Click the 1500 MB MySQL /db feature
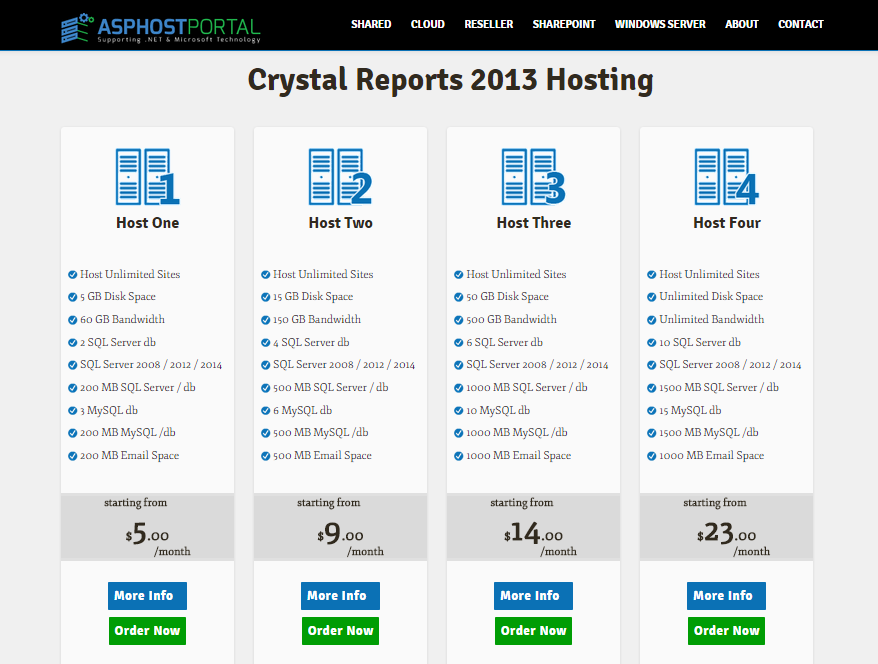This screenshot has width=878, height=664. 709,433
